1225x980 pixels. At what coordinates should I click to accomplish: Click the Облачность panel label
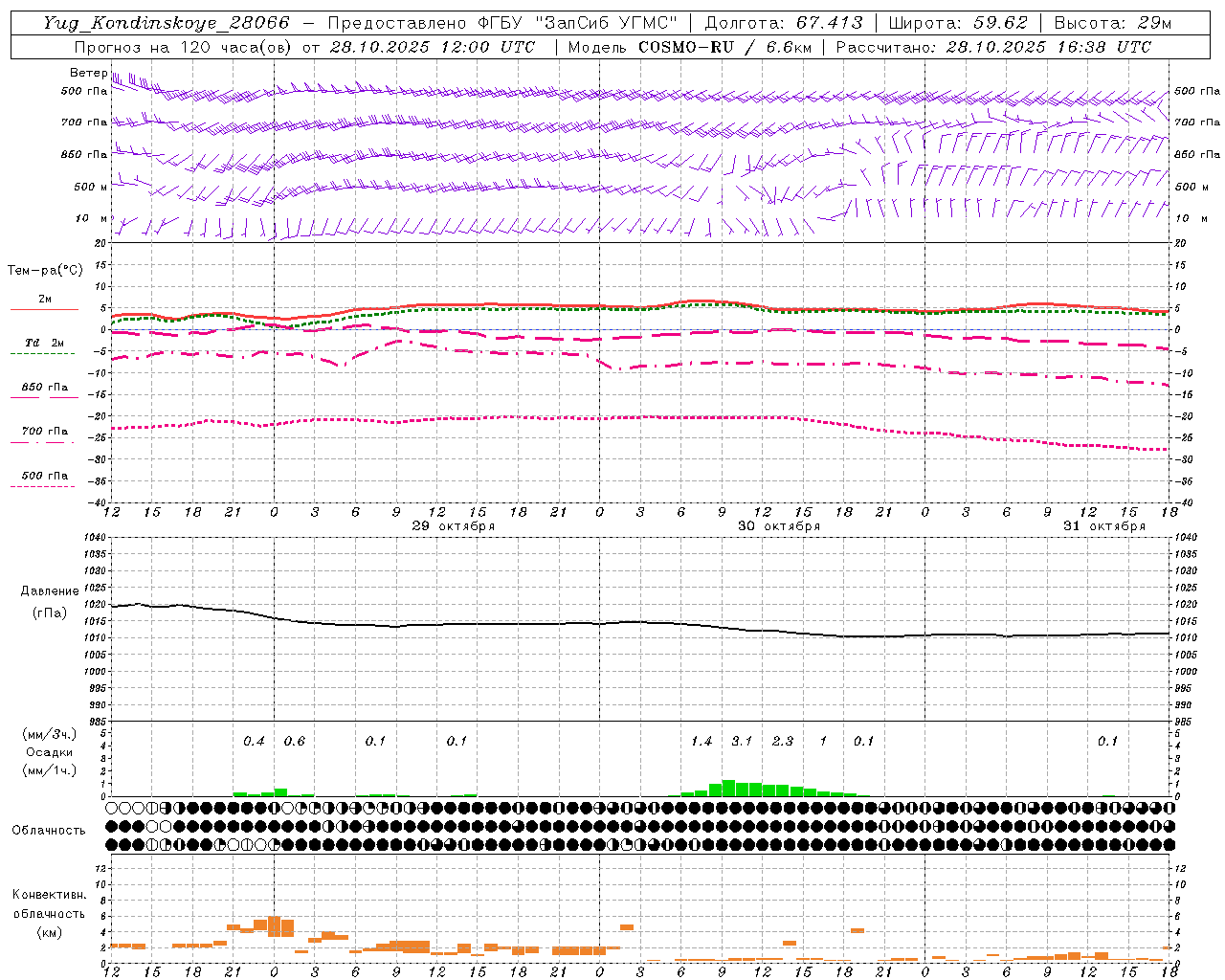click(x=49, y=831)
